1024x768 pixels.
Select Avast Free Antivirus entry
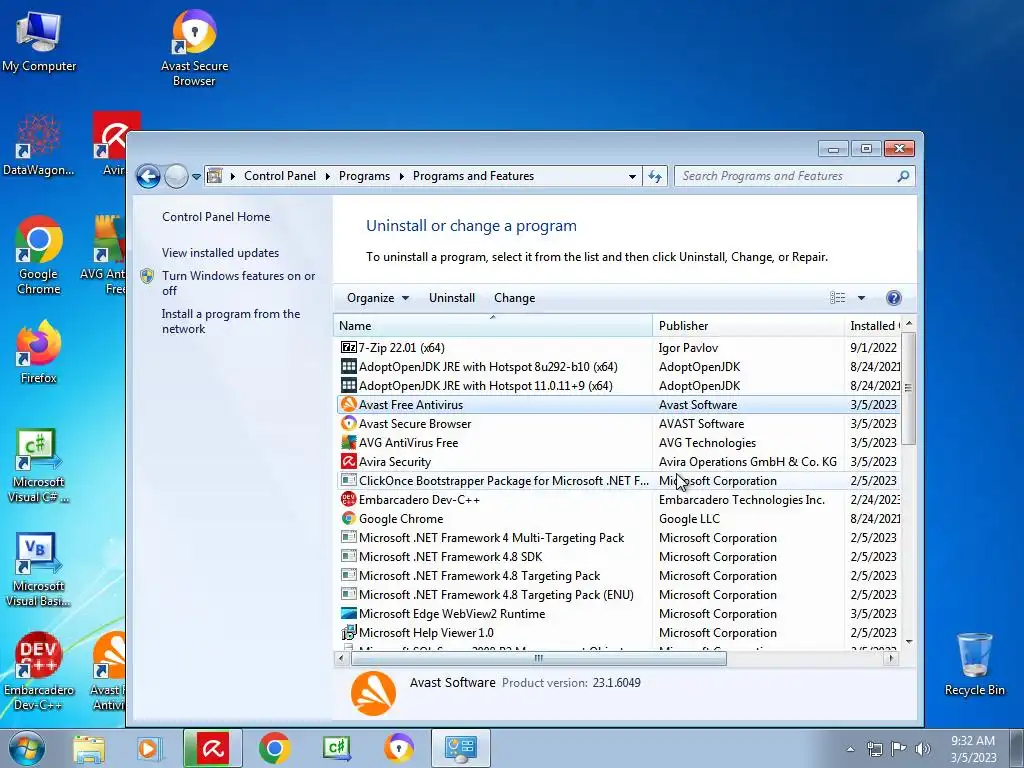tap(618, 405)
